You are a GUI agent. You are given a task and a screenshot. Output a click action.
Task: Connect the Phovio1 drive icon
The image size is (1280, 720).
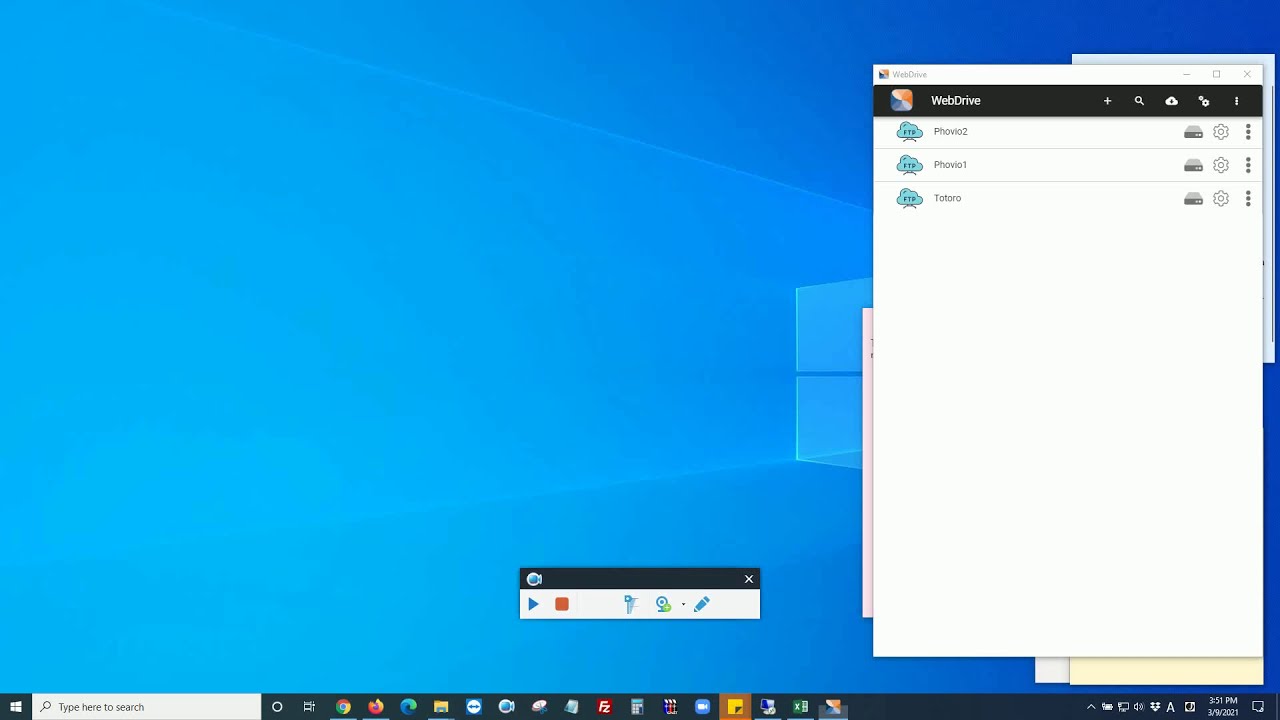(1193, 165)
